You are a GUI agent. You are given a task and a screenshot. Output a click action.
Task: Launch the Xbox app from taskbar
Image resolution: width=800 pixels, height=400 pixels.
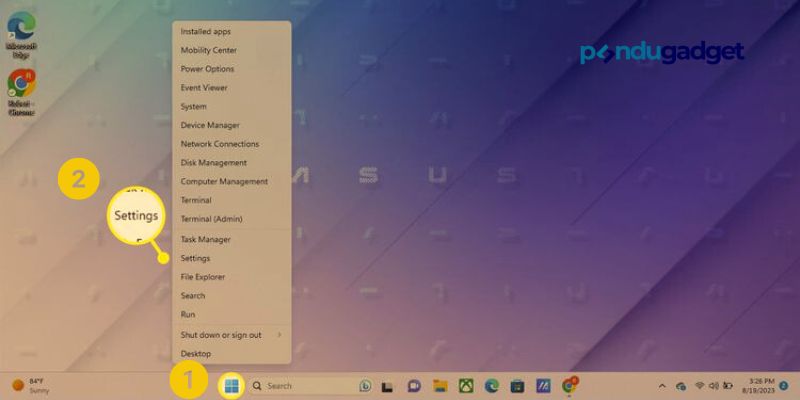coord(466,386)
